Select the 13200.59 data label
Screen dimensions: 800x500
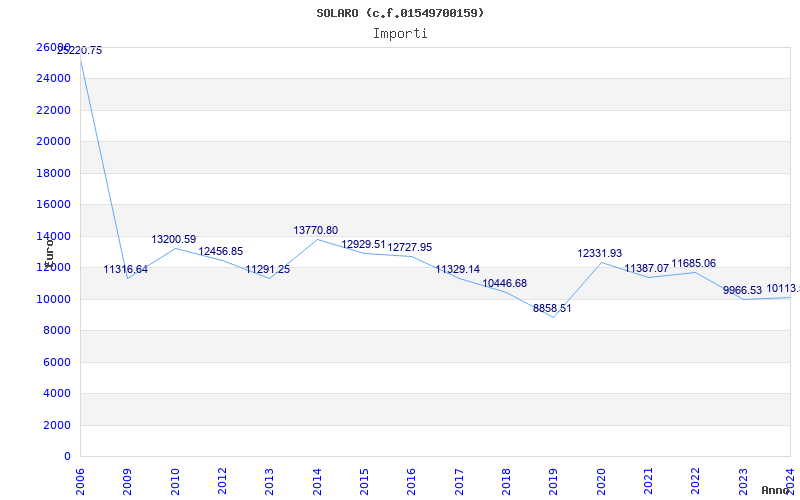(173, 239)
